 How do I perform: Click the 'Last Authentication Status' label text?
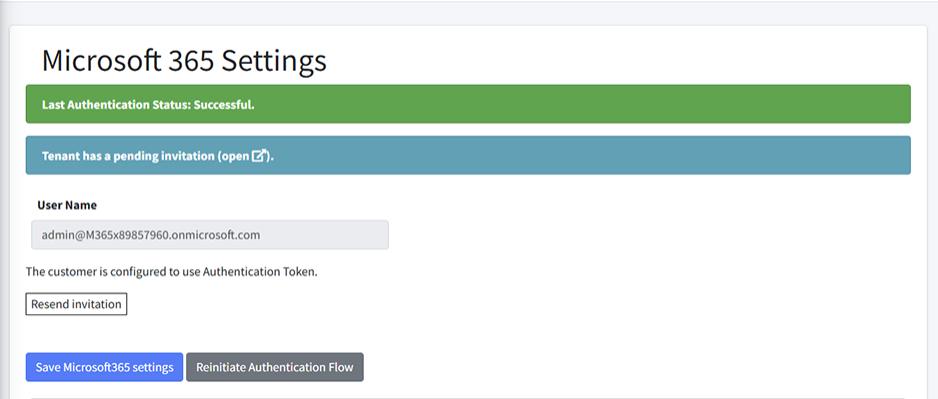115,105
